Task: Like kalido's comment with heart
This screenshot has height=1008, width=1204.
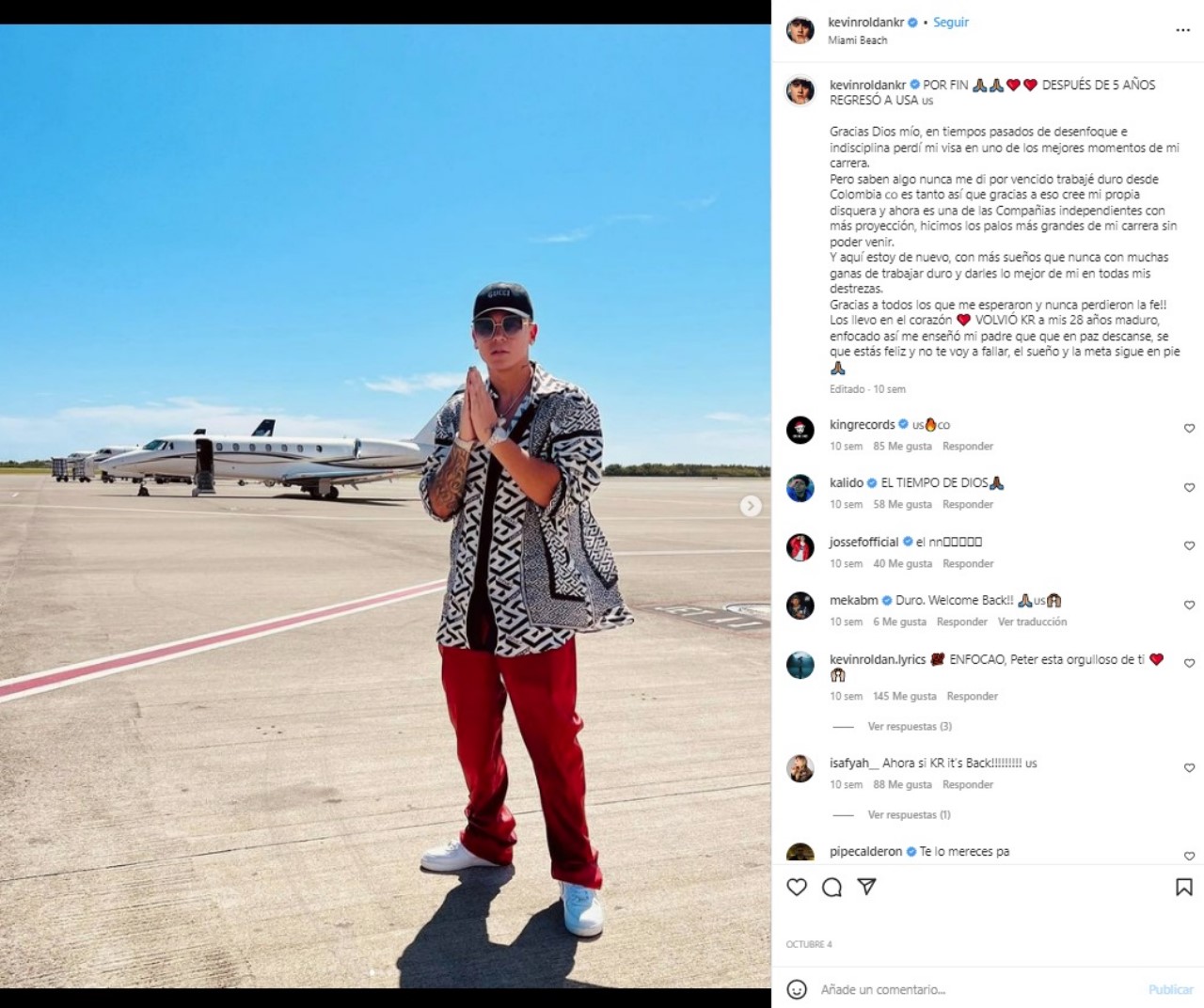Action: tap(1189, 488)
